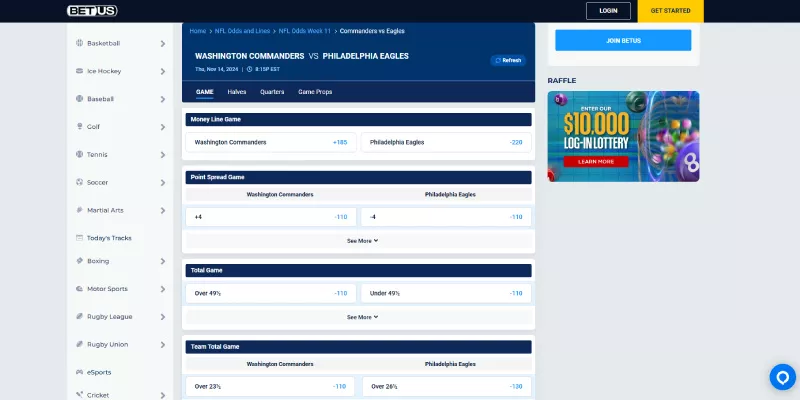Expand the Tennis chevron
800x400 pixels.
click(163, 155)
